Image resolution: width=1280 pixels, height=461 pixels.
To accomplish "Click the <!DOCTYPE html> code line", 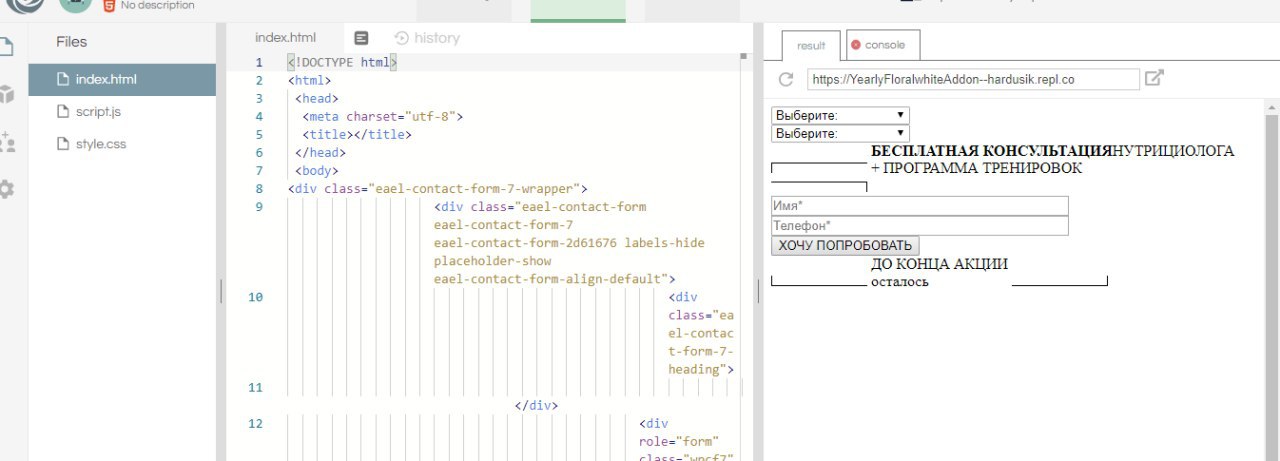I will click(x=343, y=63).
